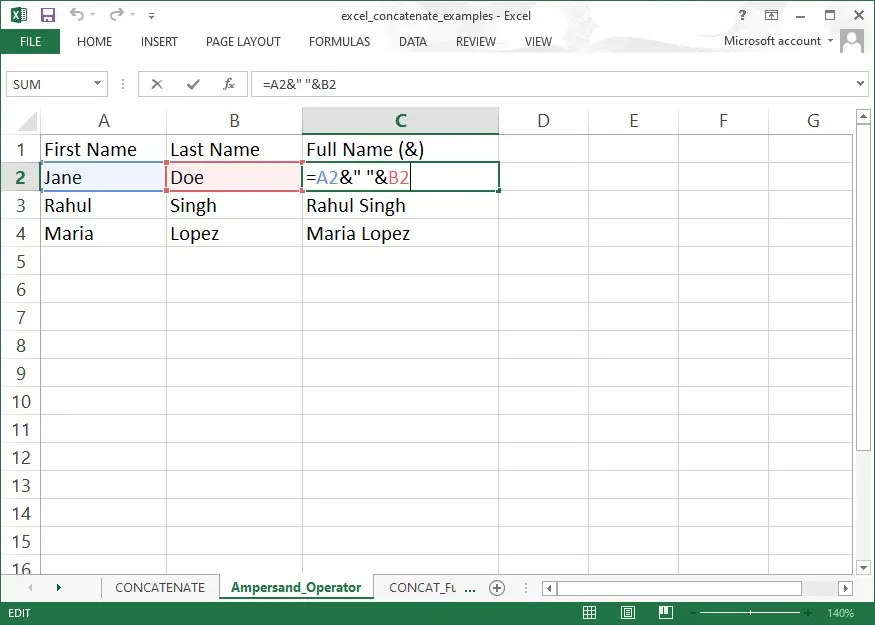Switch to Page Break Preview view

665,613
